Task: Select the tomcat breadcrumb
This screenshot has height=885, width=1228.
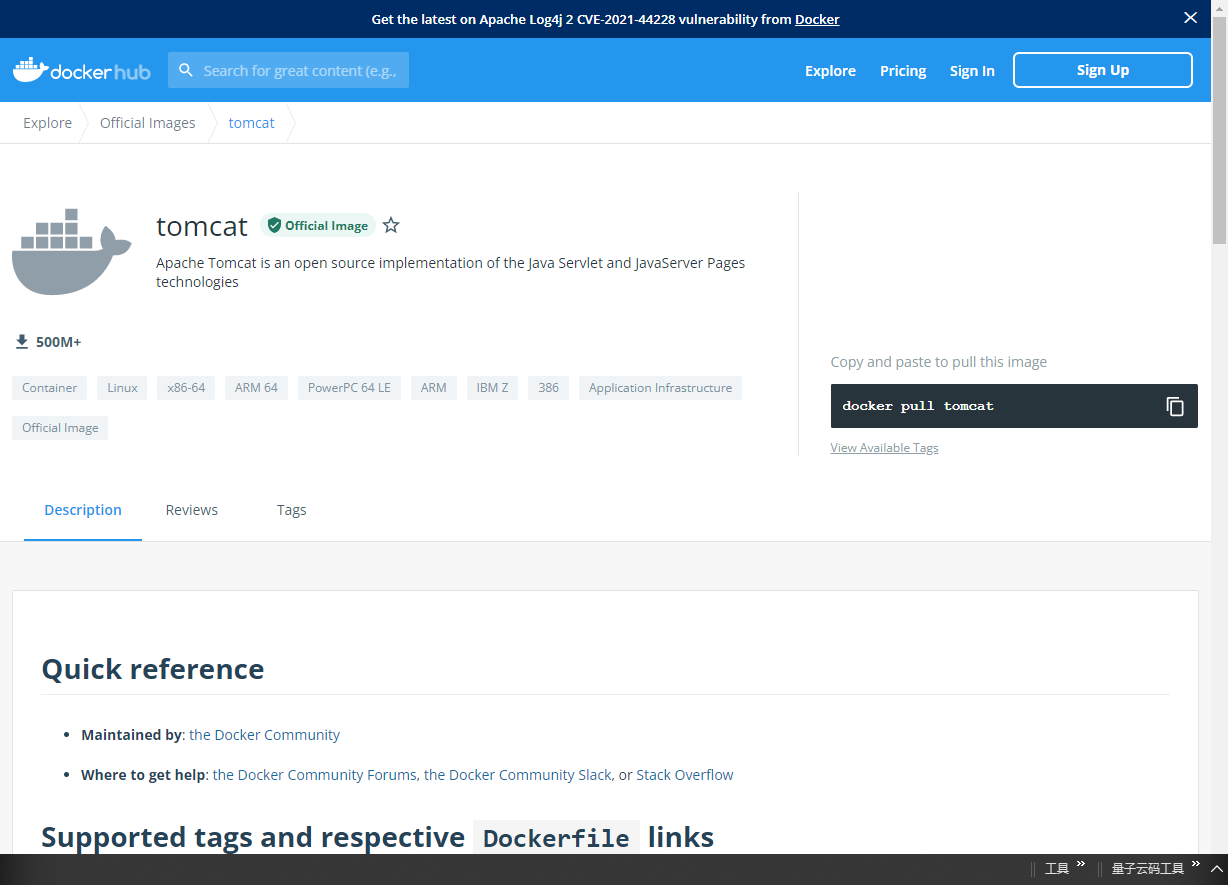Action: click(x=251, y=123)
